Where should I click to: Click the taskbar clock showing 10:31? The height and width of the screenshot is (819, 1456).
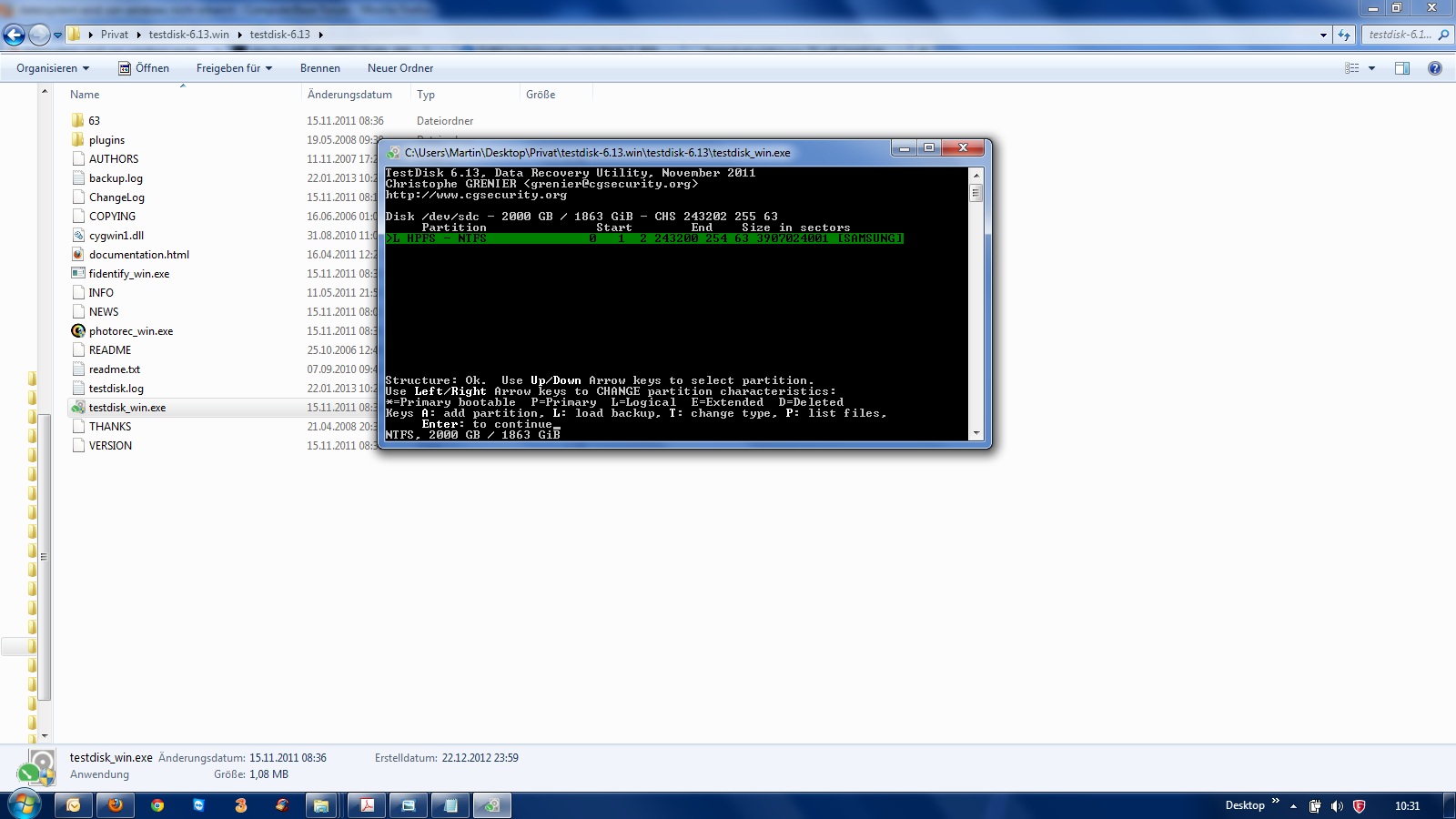[x=1407, y=806]
